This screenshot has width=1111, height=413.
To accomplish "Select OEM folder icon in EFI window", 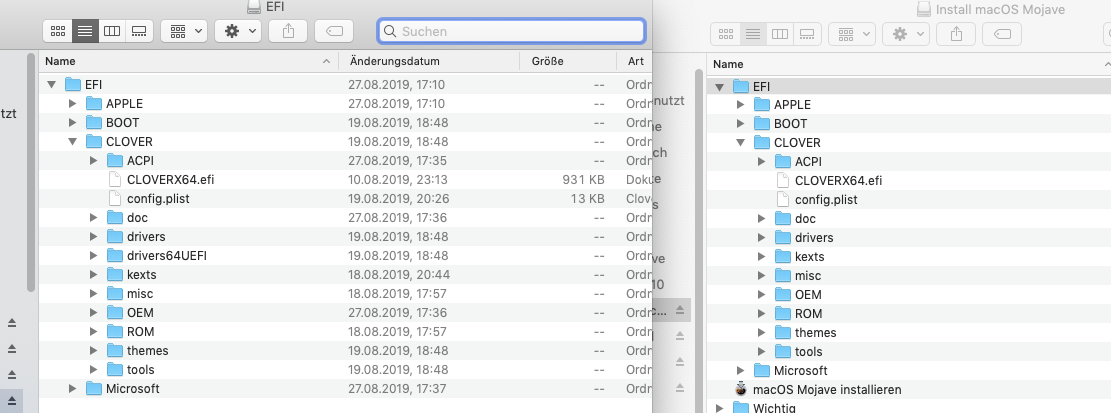I will point(115,312).
